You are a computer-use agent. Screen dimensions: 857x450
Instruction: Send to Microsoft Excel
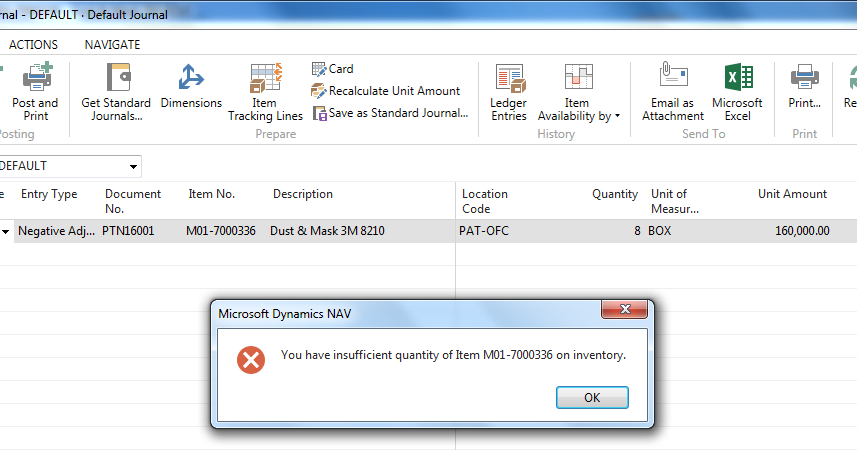pyautogui.click(x=737, y=92)
